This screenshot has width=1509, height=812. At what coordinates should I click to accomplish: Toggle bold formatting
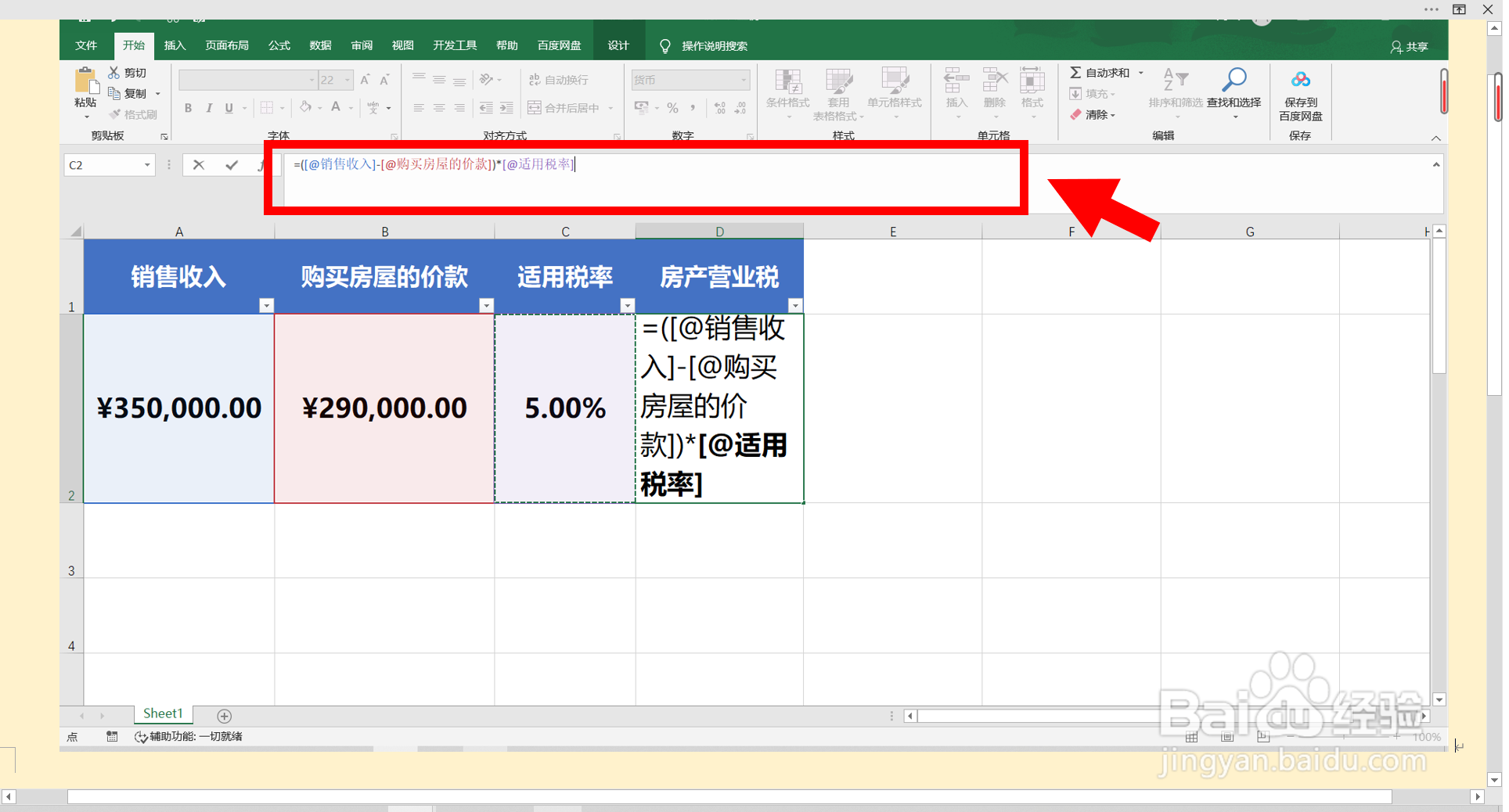point(188,108)
